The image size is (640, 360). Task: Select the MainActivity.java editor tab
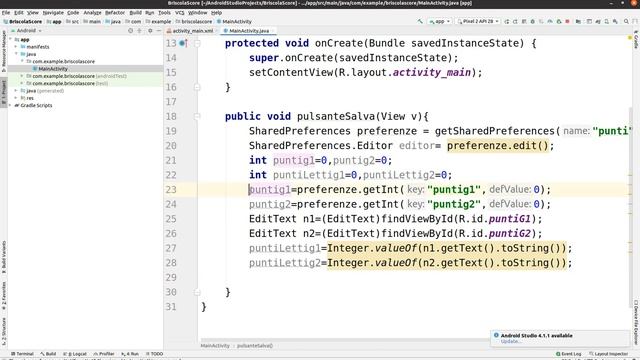point(249,31)
